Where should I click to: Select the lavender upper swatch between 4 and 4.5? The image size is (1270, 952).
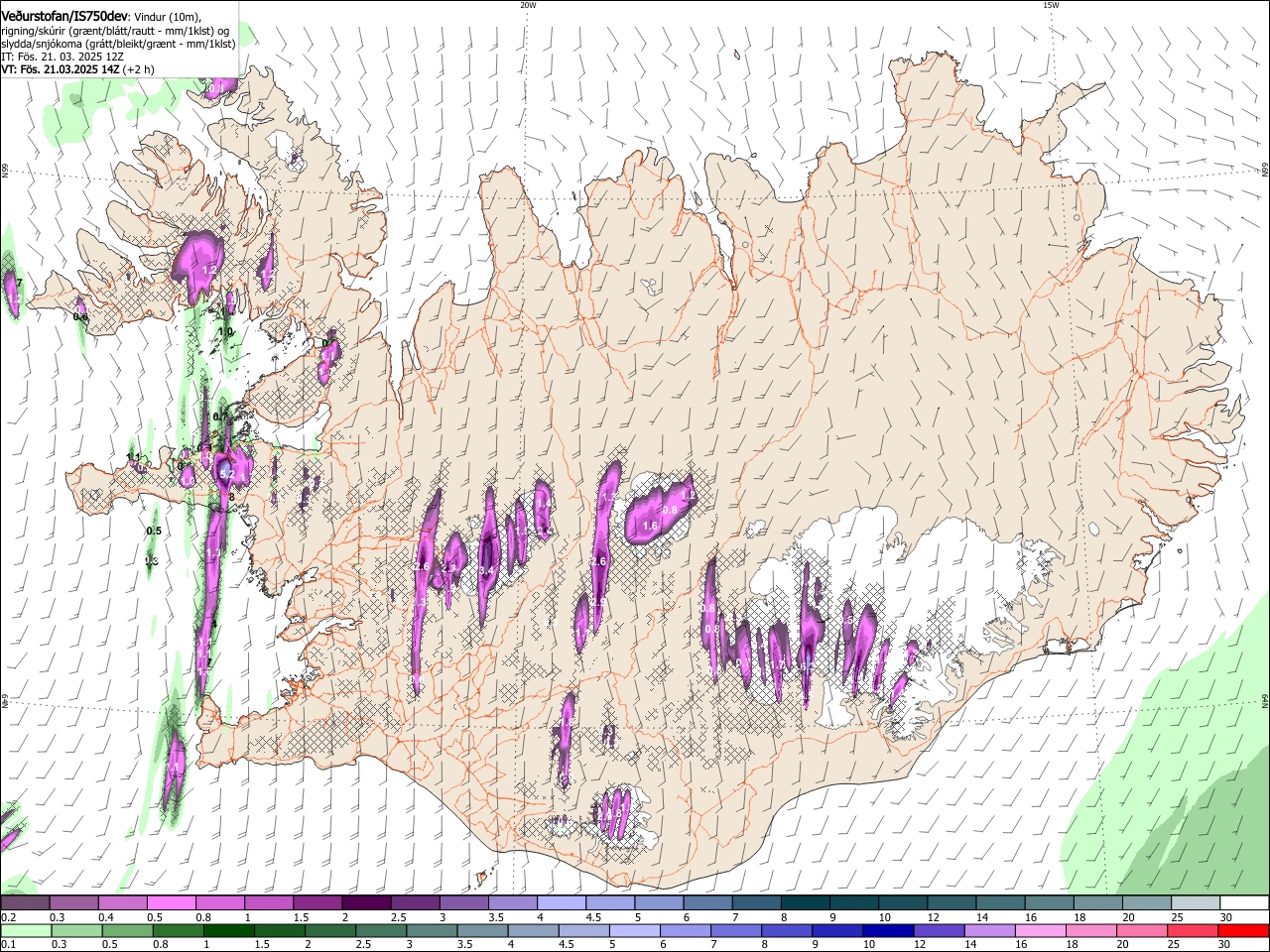tap(561, 902)
